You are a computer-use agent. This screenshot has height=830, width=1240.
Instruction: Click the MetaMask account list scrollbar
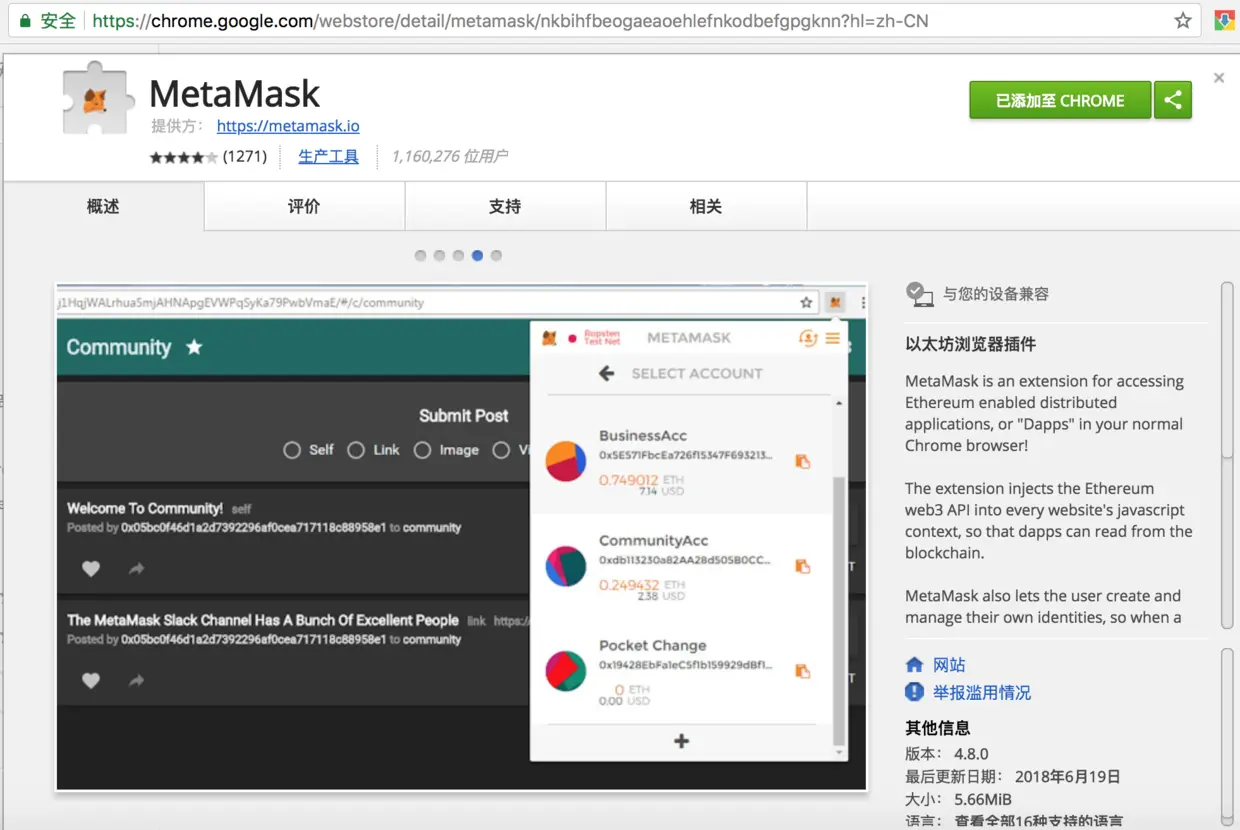839,611
